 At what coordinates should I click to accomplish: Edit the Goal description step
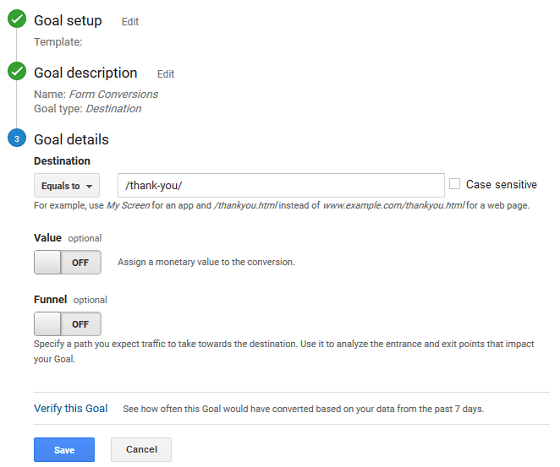(x=166, y=74)
